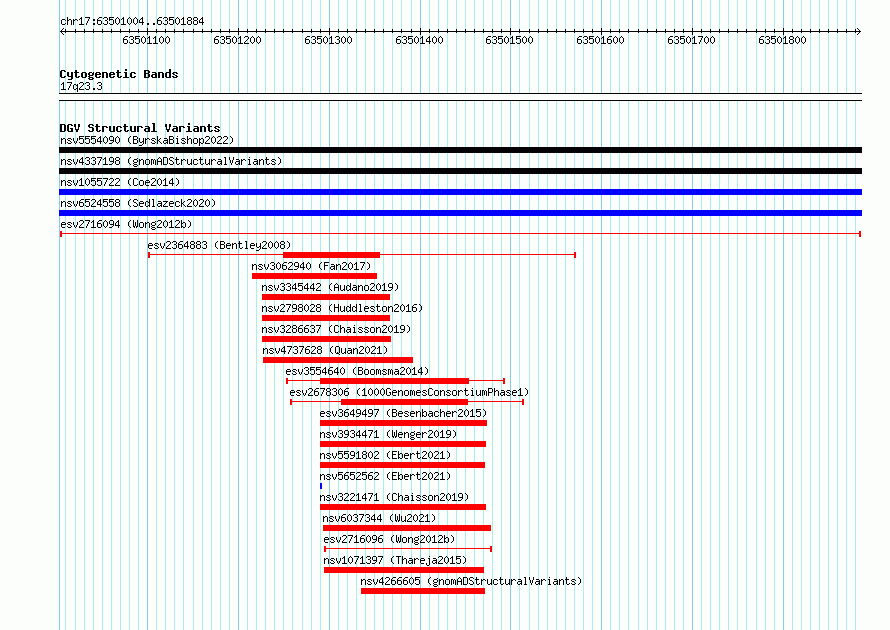Open the nsv1071397 (Thareja2015) label
Viewport: 890px width, 630px height.
pos(395,560)
